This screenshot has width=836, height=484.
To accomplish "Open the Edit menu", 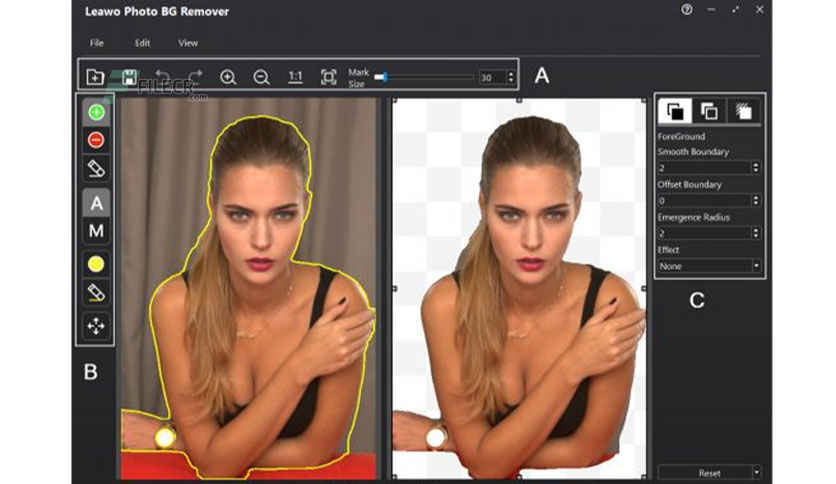I will pos(142,43).
